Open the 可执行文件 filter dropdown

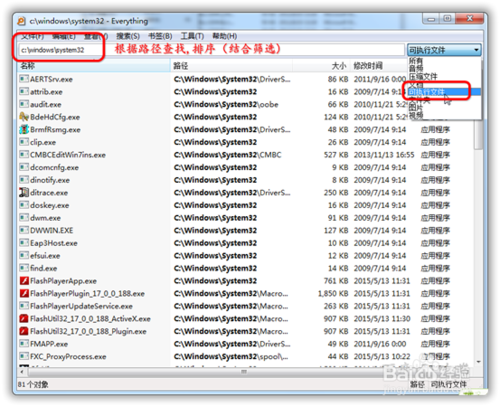[444, 50]
